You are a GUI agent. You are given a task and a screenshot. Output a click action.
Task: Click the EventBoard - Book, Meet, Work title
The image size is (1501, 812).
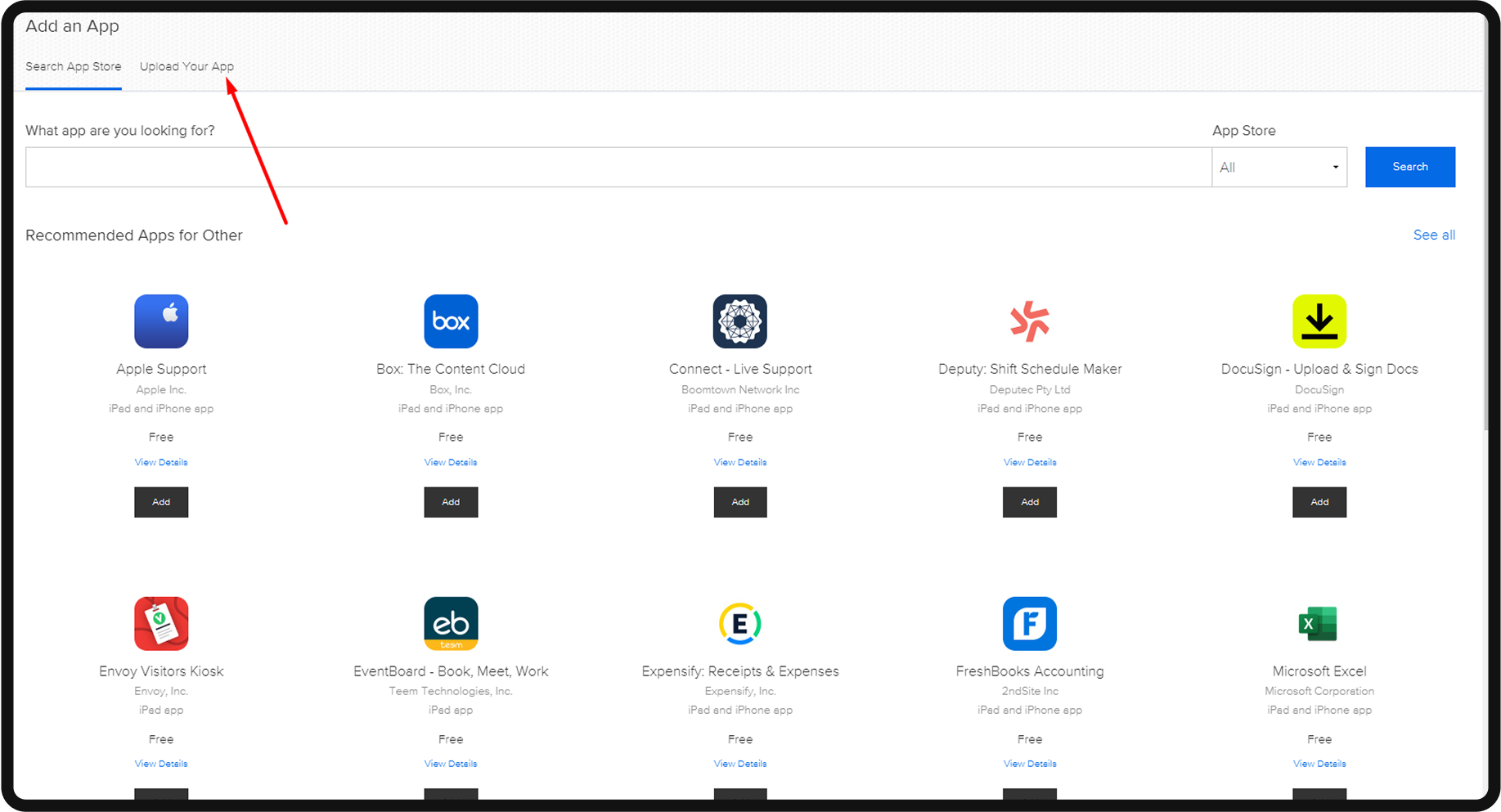[451, 671]
